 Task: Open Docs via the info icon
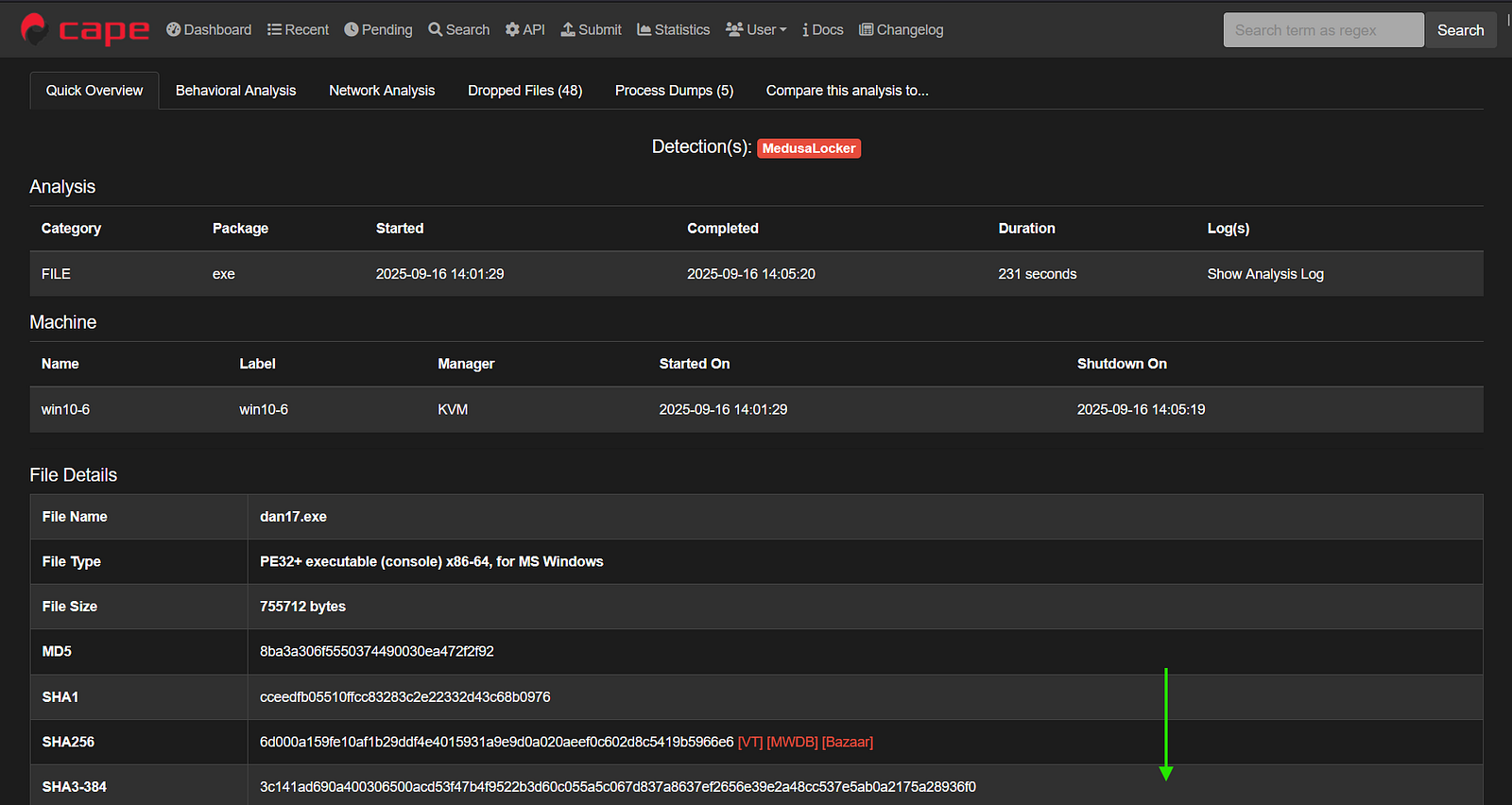(805, 29)
